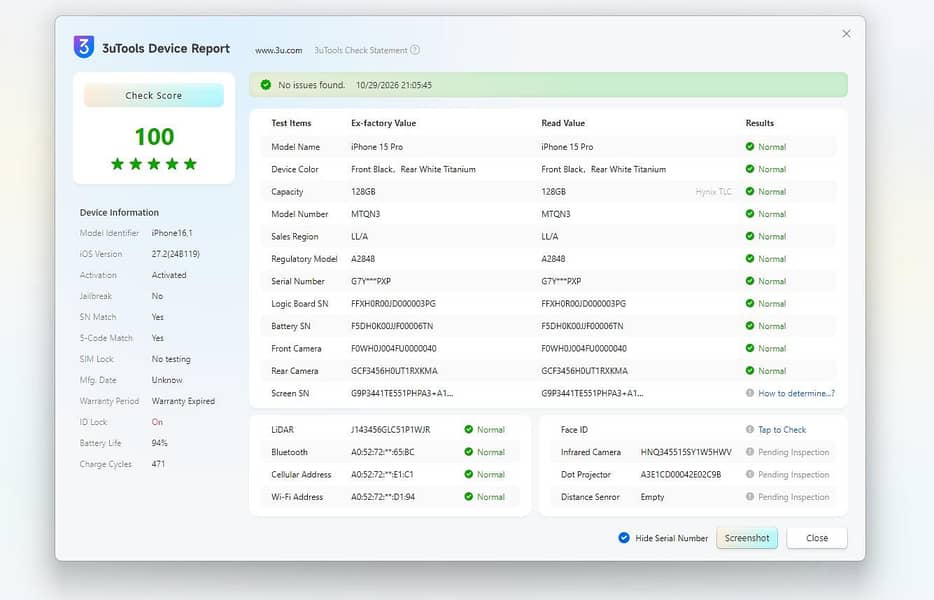Click the Check Score banner
This screenshot has height=600, width=934.
[154, 95]
